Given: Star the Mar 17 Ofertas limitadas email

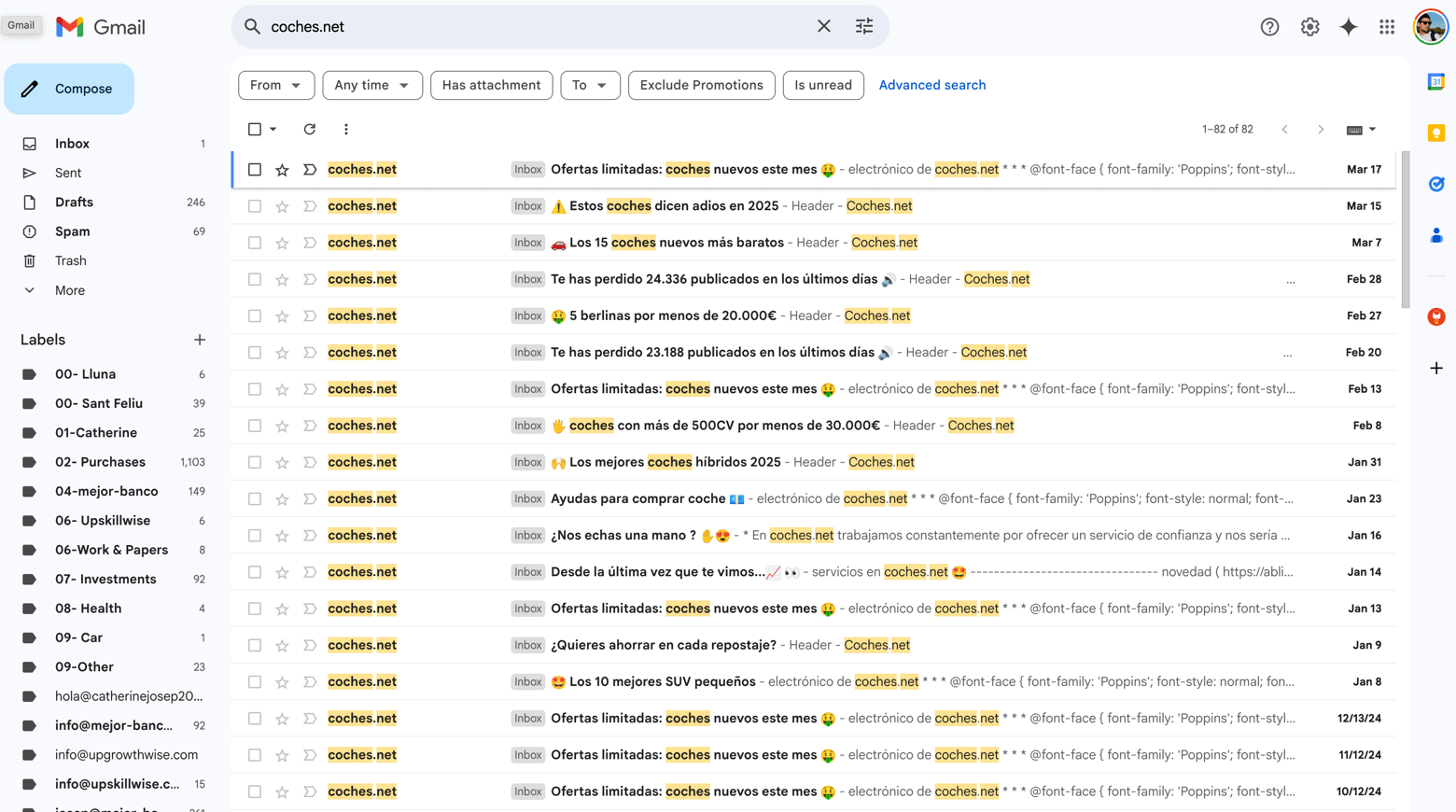Looking at the screenshot, I should (x=282, y=170).
